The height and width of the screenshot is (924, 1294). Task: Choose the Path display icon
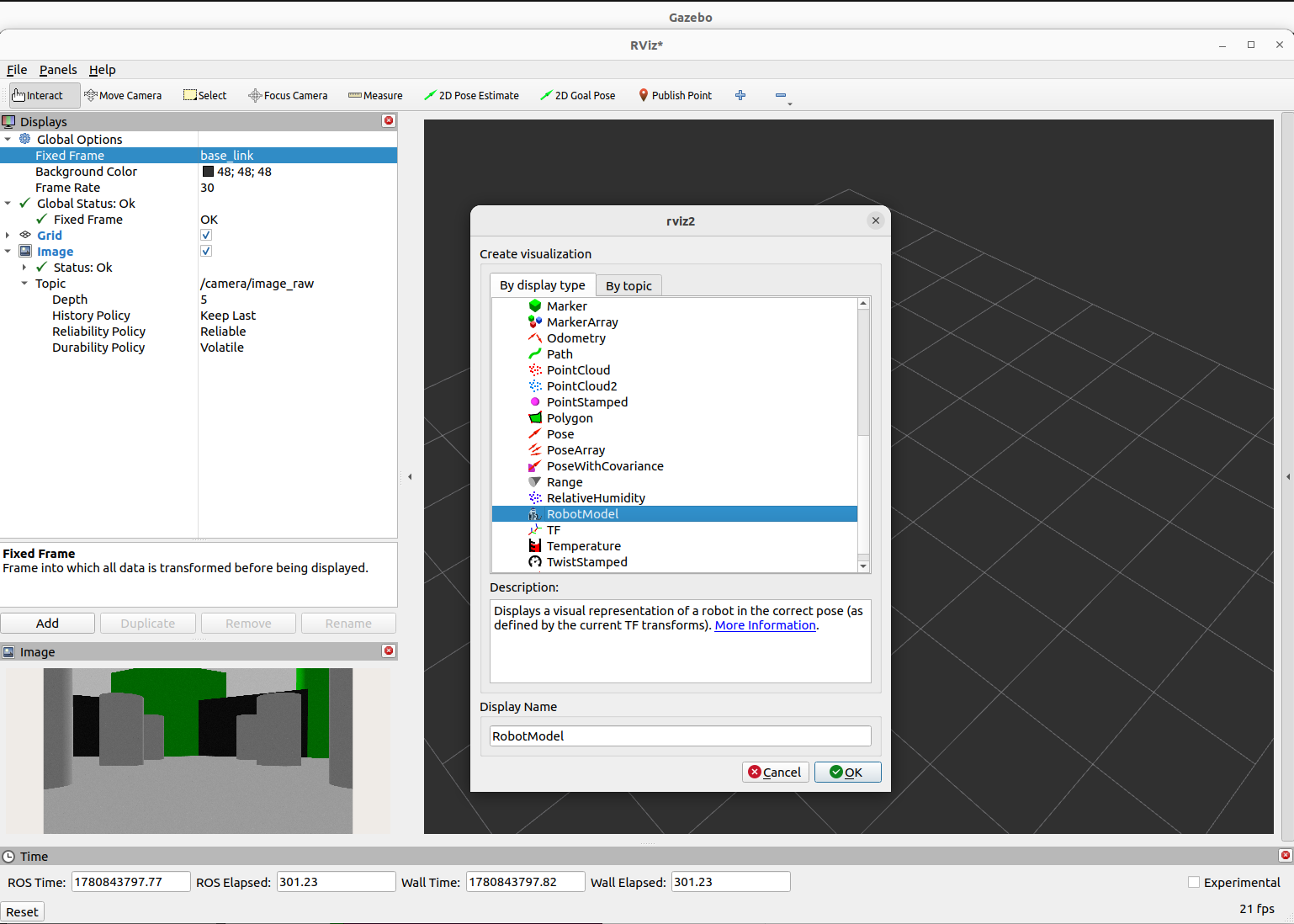535,353
